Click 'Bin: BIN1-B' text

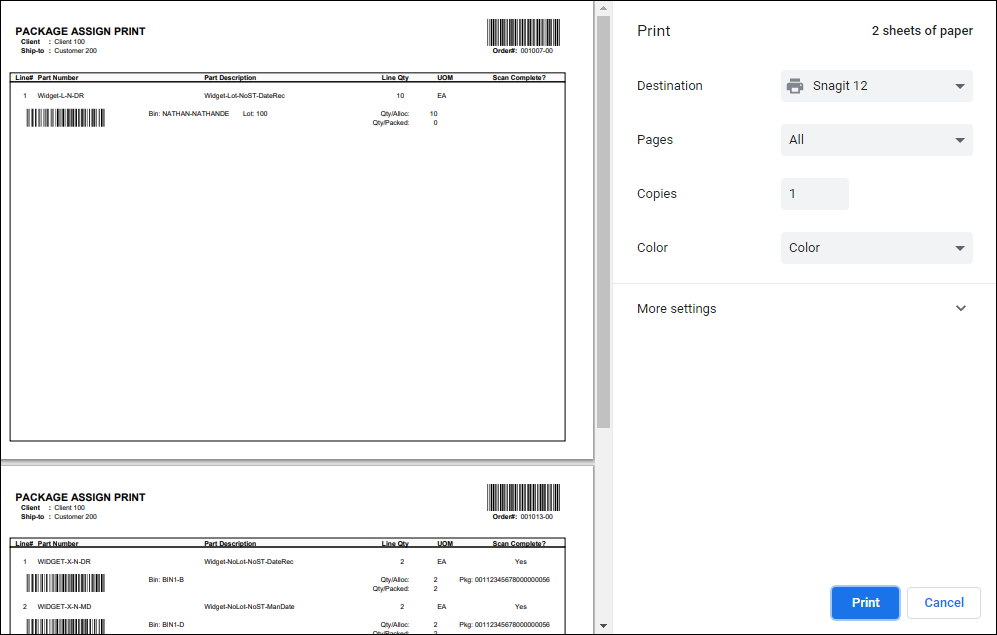[166, 580]
